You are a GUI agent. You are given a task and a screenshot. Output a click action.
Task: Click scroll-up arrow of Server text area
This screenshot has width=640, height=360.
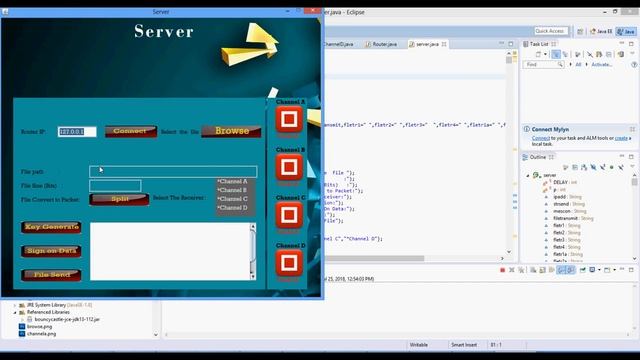click(253, 226)
